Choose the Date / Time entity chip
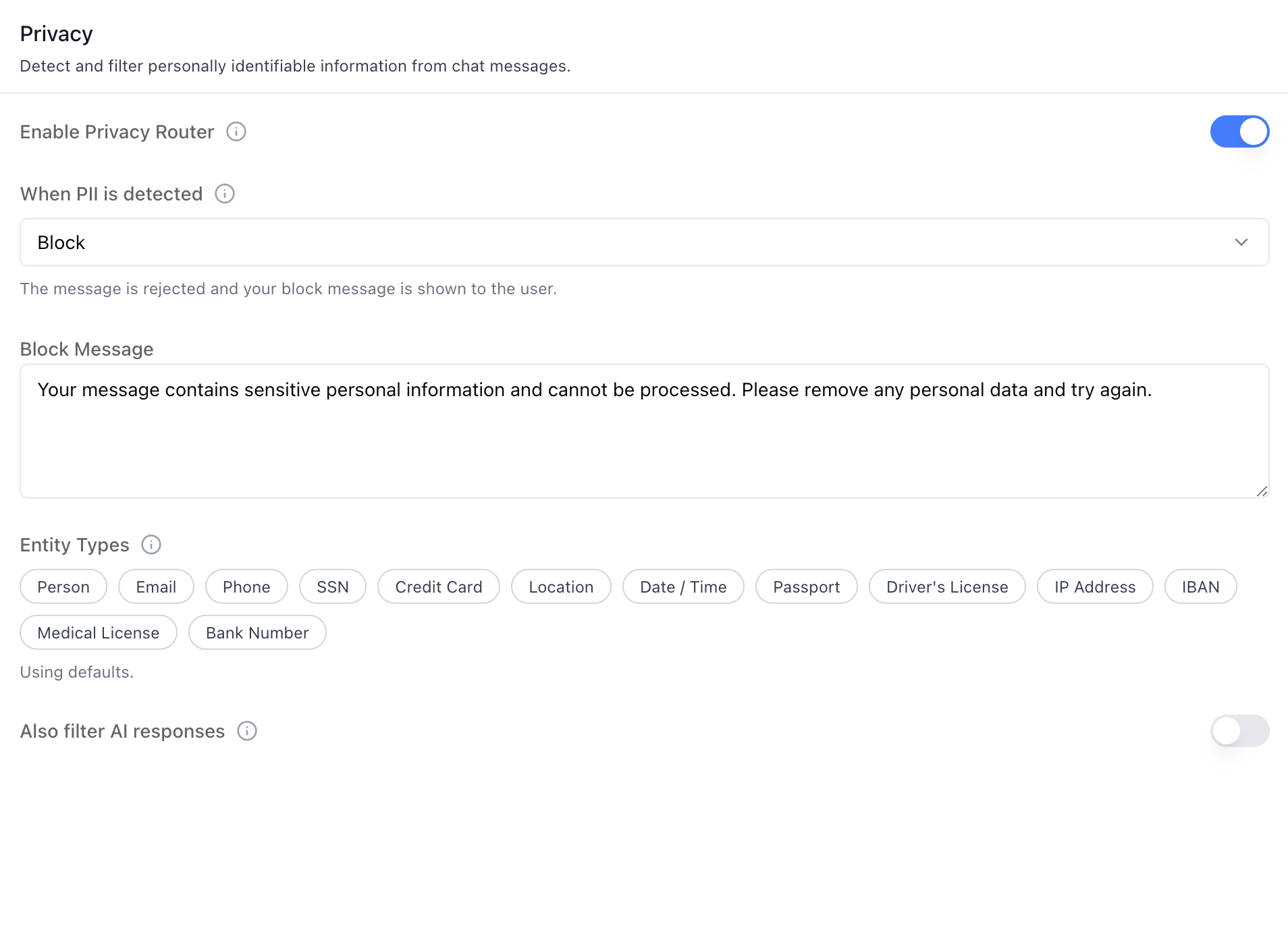1288x926 pixels. pyautogui.click(x=683, y=587)
